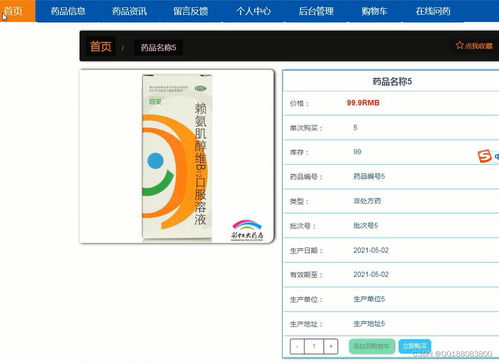This screenshot has width=499, height=362.
Task: Select 留言反馈 in the navigation bar
Action: tap(191, 11)
